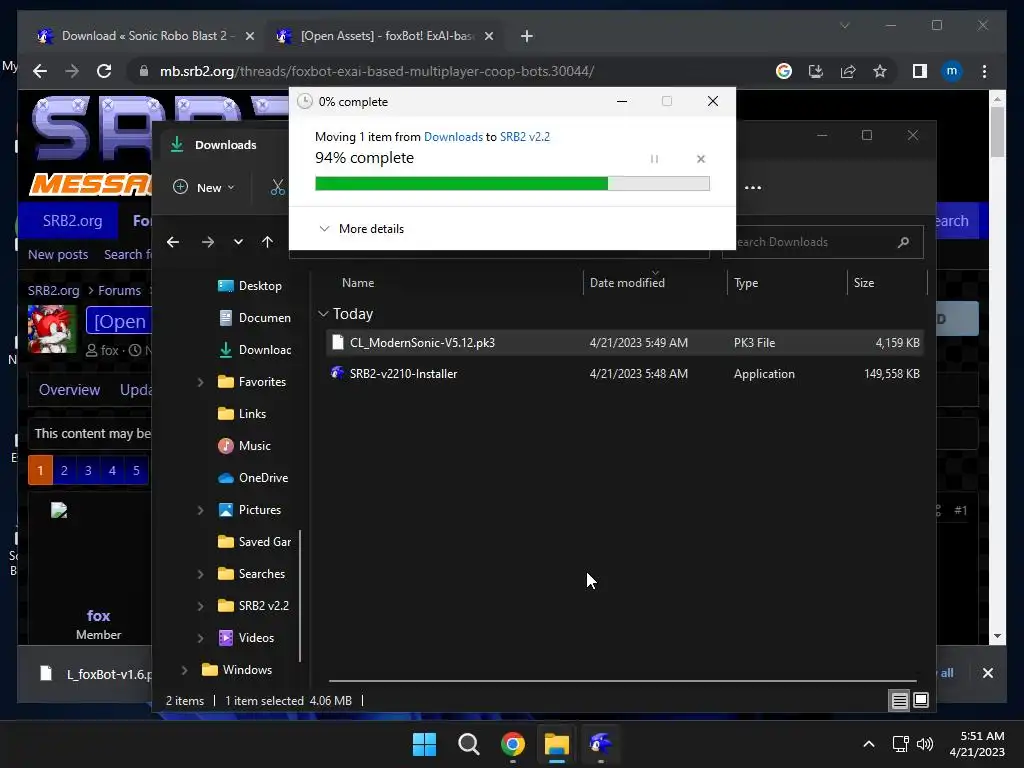
Task: Click Downloads link in move dialog
Action: click(x=453, y=136)
